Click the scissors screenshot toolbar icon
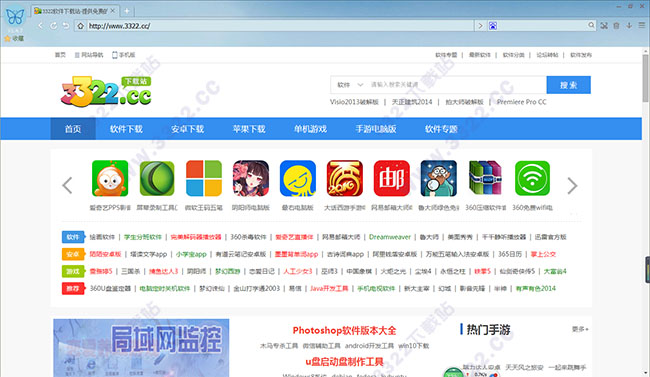 pos(604,26)
